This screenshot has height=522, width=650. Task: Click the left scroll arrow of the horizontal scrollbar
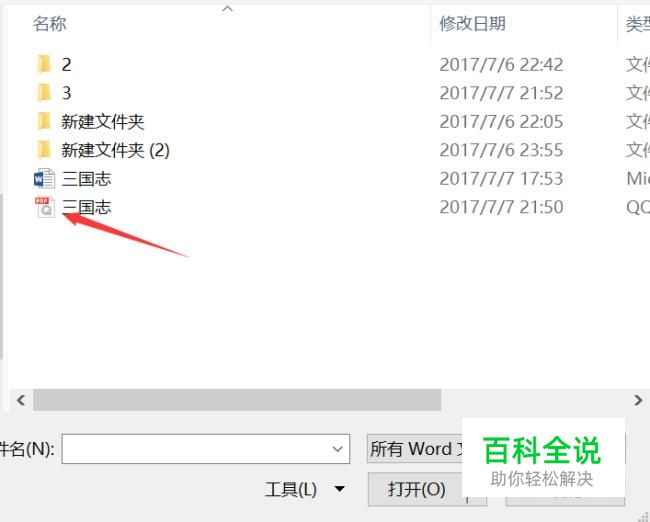pyautogui.click(x=21, y=400)
